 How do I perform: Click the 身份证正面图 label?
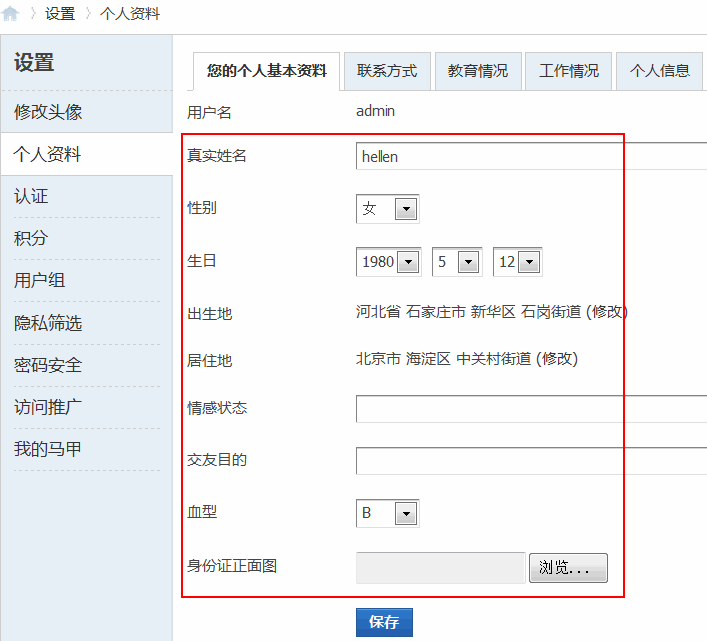pos(232,566)
